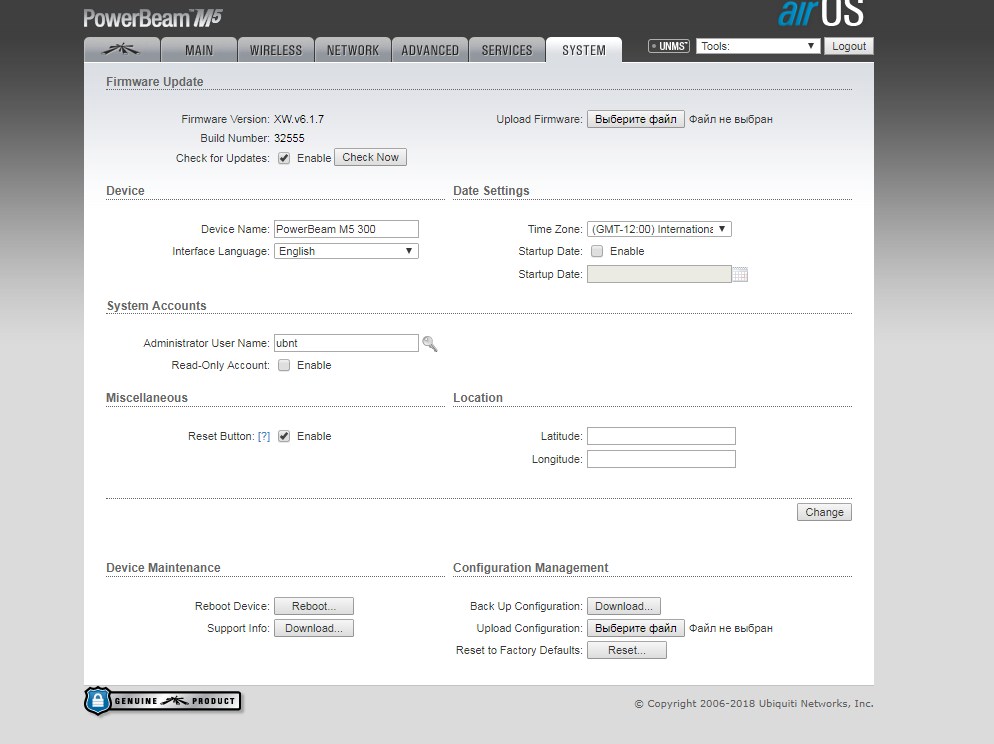The width and height of the screenshot is (994, 744).
Task: Click the Change button
Action: coord(824,512)
